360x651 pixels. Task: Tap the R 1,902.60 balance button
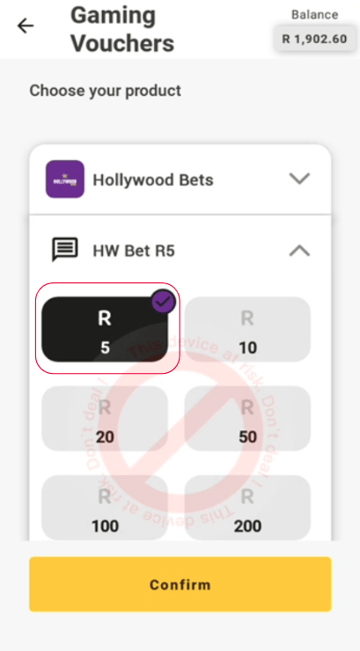314,39
